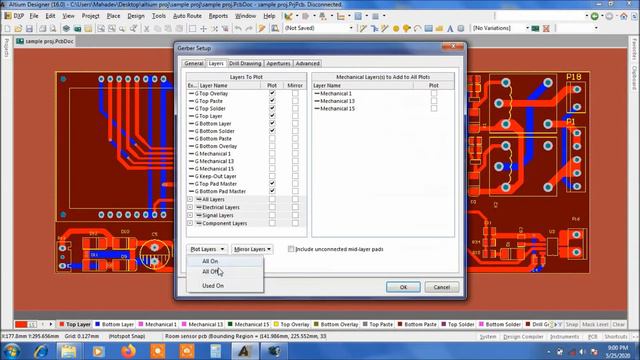The width and height of the screenshot is (640, 360).
Task: Click the Place Component icon
Action: click(461, 29)
